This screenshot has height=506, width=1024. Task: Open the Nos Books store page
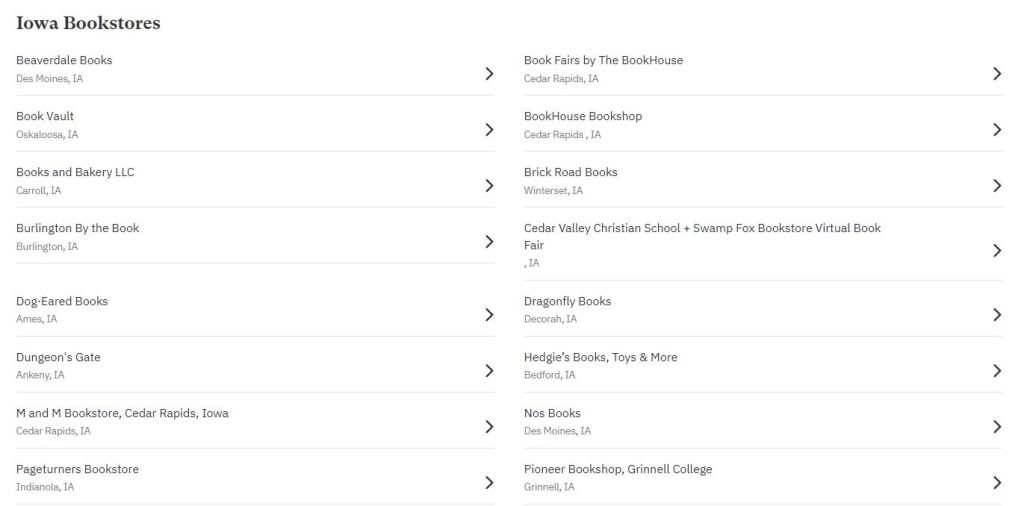point(552,413)
